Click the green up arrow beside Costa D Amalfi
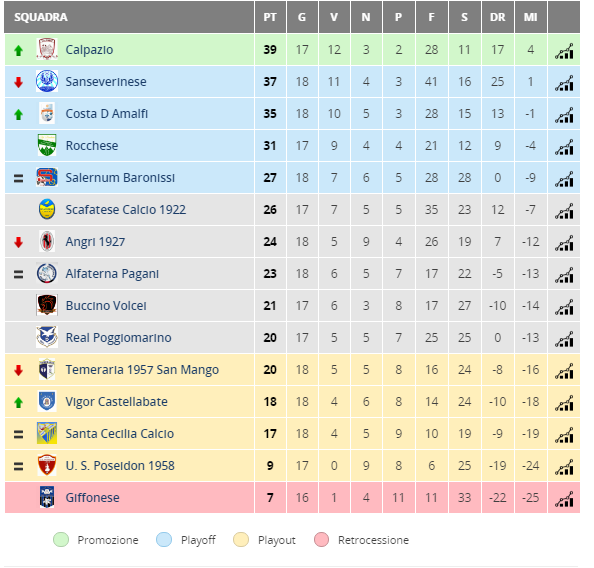594x568 pixels. 18,114
